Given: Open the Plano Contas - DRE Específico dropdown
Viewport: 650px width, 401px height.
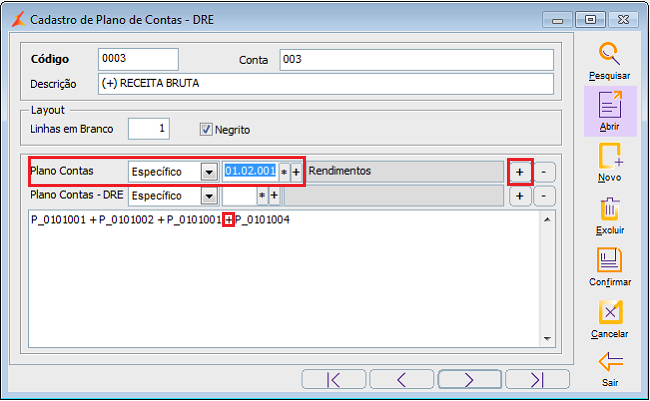Looking at the screenshot, I should tap(209, 196).
